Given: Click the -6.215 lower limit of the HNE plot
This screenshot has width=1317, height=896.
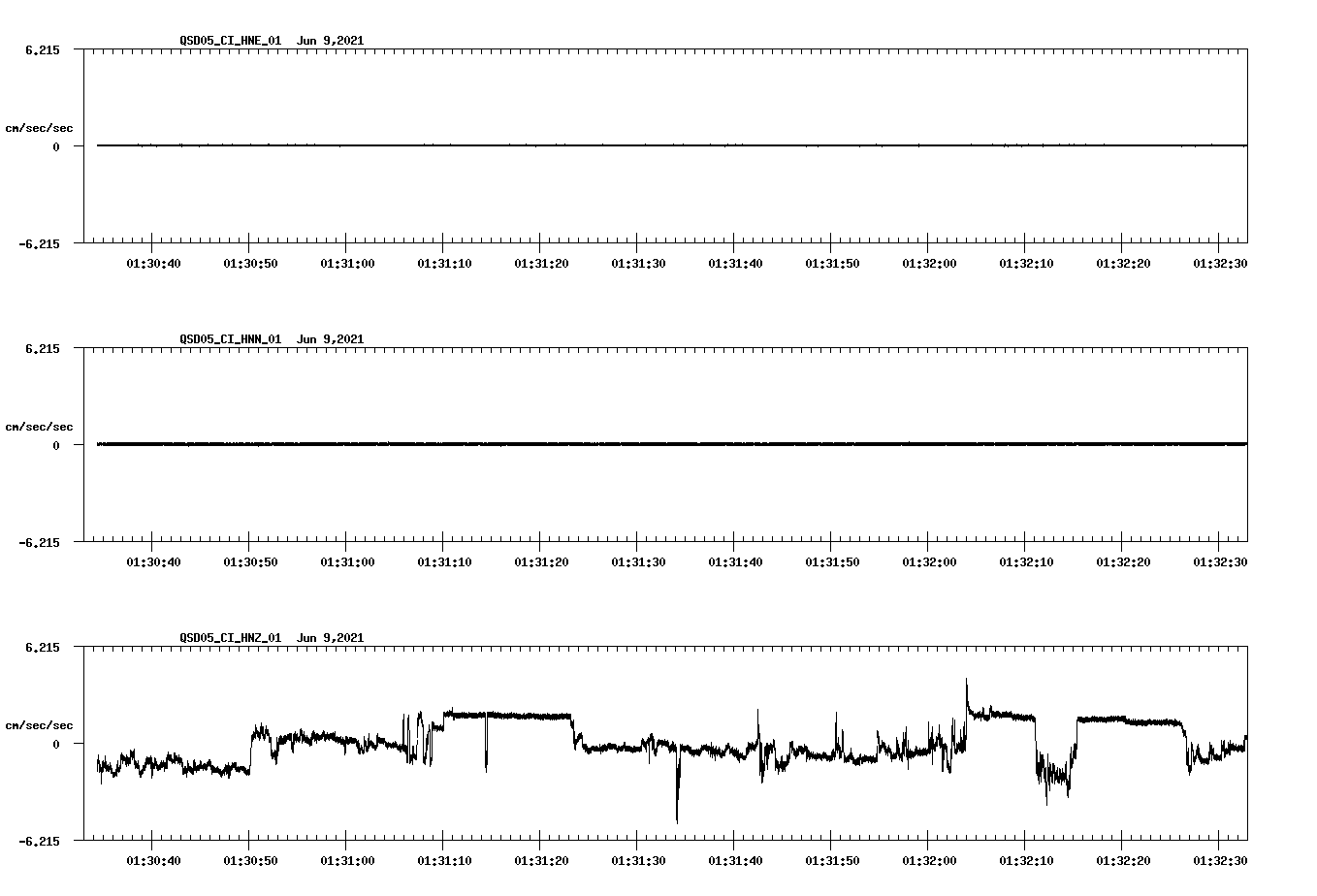Looking at the screenshot, I should tap(40, 243).
